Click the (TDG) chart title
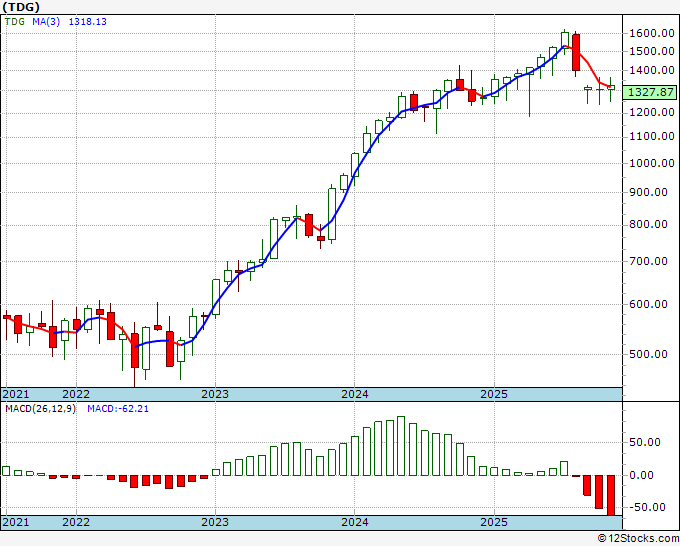Viewport: 680px width, 546px height. (21, 7)
